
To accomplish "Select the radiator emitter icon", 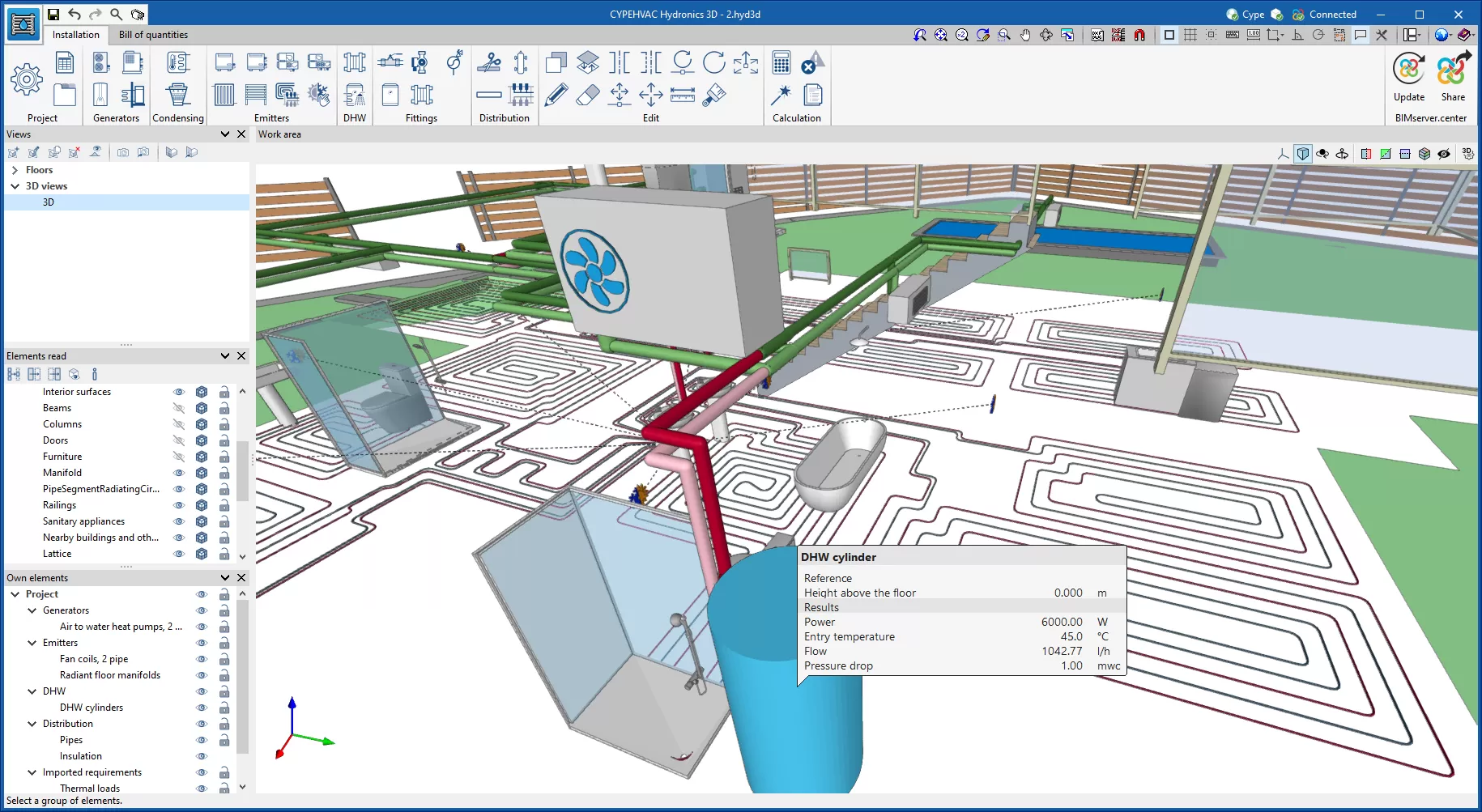I will pyautogui.click(x=224, y=95).
